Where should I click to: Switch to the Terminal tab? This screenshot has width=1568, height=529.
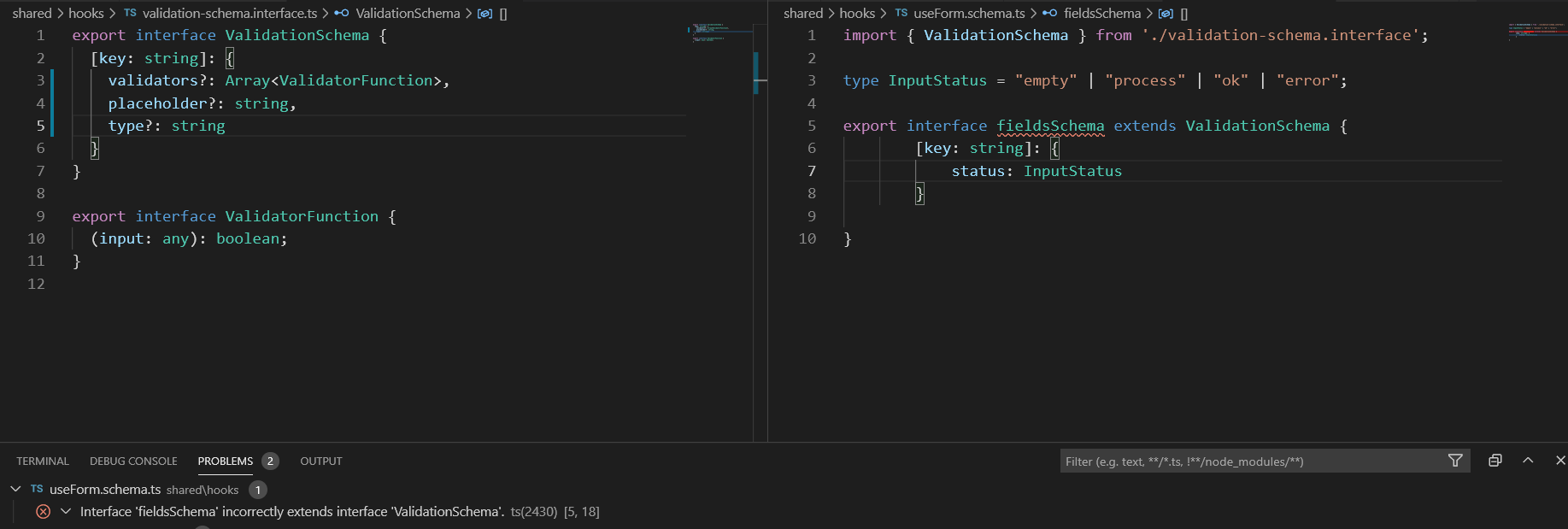tap(43, 461)
